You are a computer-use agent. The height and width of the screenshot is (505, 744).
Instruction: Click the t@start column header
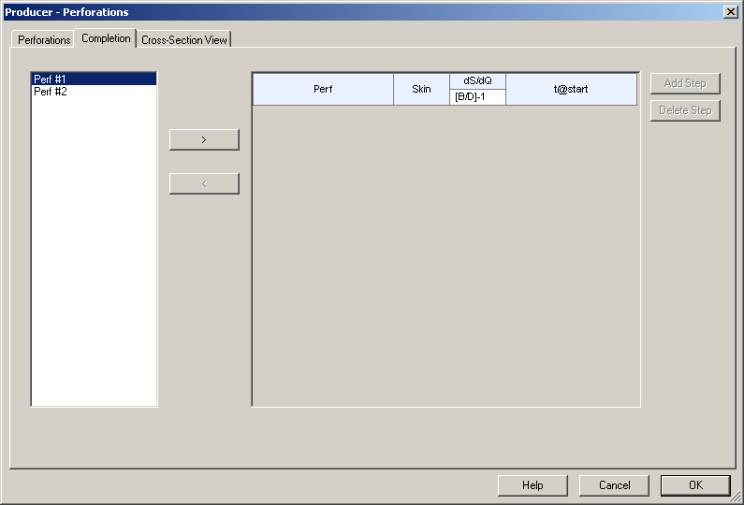pos(571,89)
